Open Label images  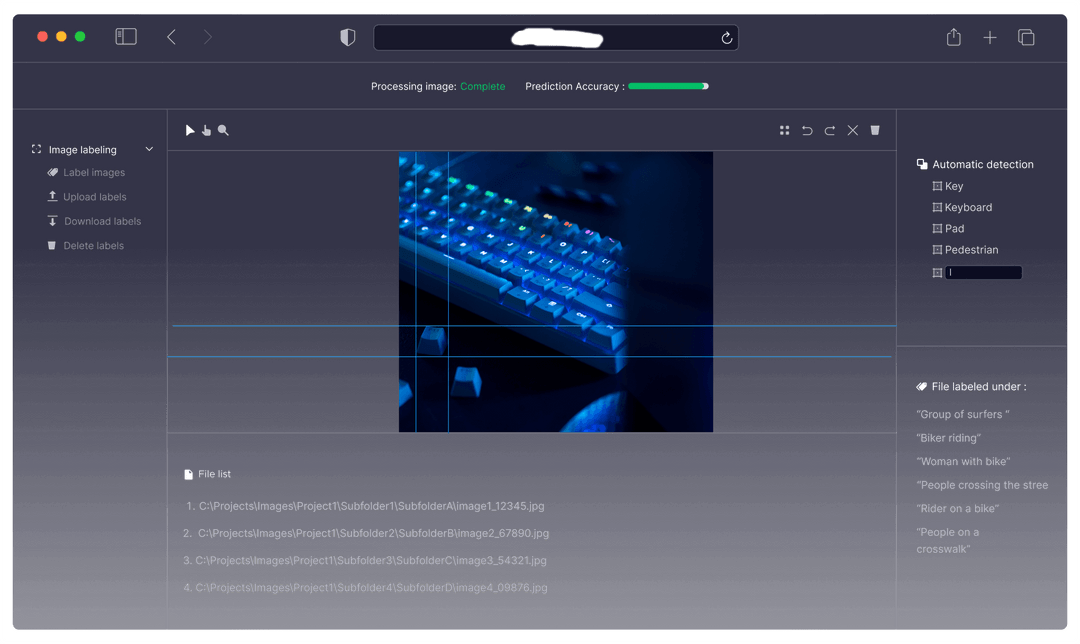[x=87, y=172]
